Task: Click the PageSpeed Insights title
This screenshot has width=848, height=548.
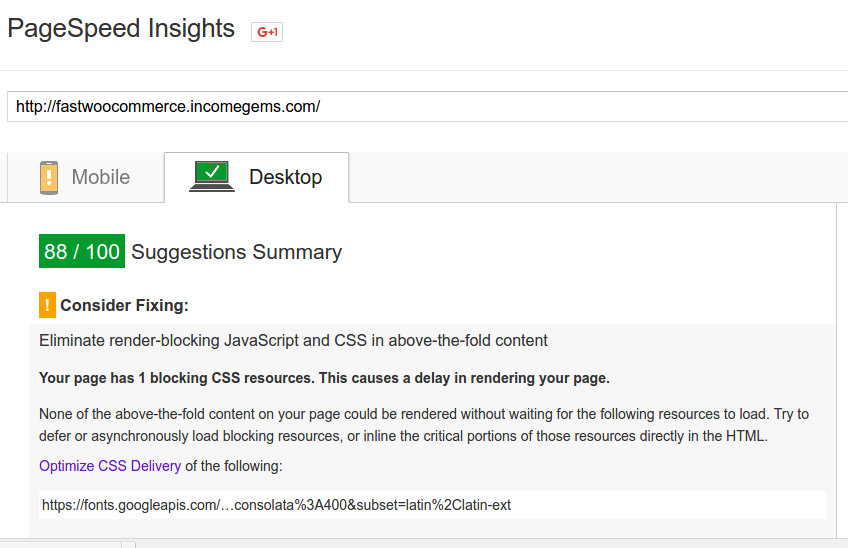Action: [x=121, y=28]
